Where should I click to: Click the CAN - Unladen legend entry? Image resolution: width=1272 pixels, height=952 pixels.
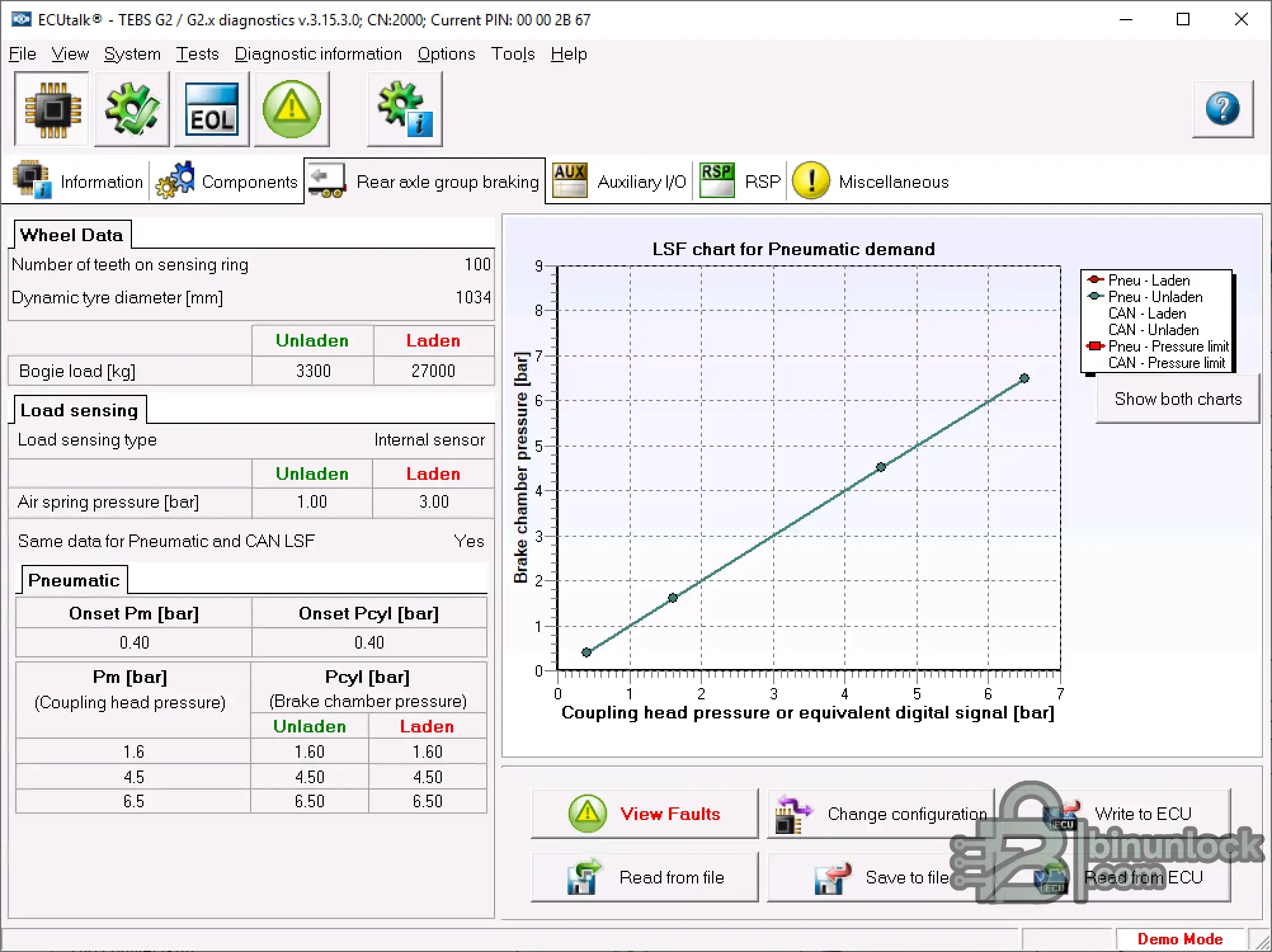click(1153, 330)
